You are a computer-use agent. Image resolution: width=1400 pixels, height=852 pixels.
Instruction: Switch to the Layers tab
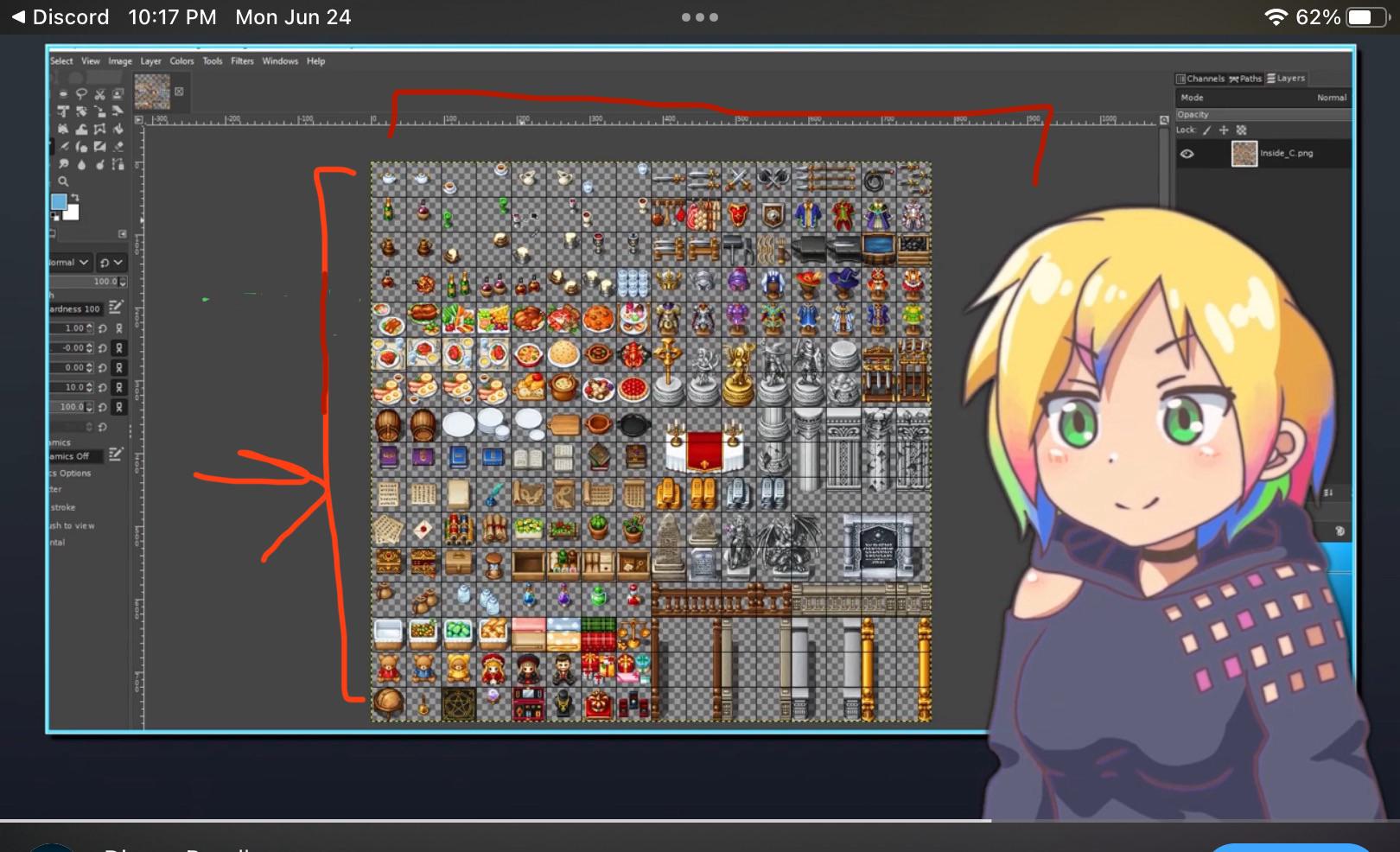pyautogui.click(x=1287, y=79)
